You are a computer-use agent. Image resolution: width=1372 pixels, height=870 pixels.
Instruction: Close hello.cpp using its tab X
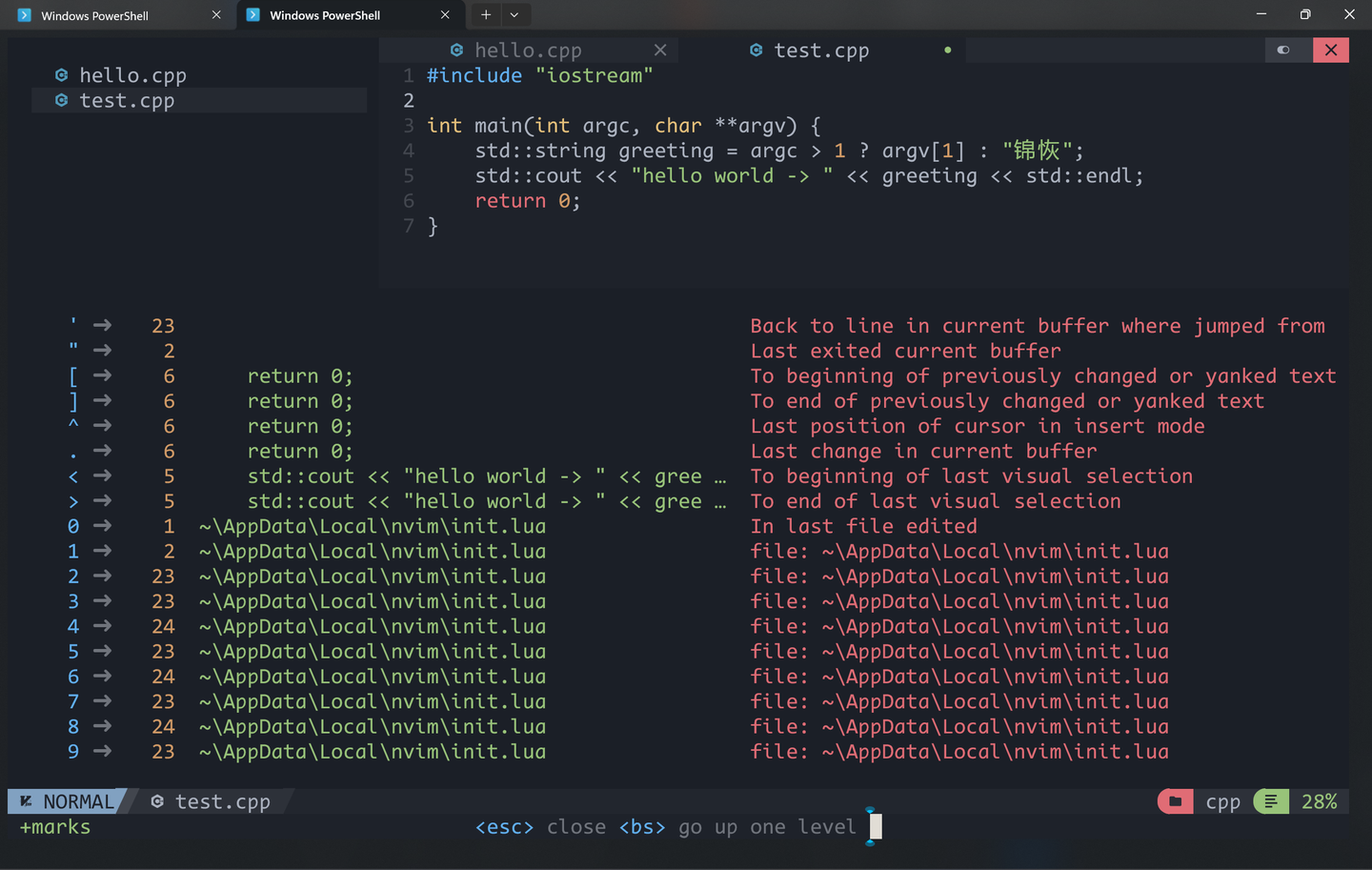point(660,50)
